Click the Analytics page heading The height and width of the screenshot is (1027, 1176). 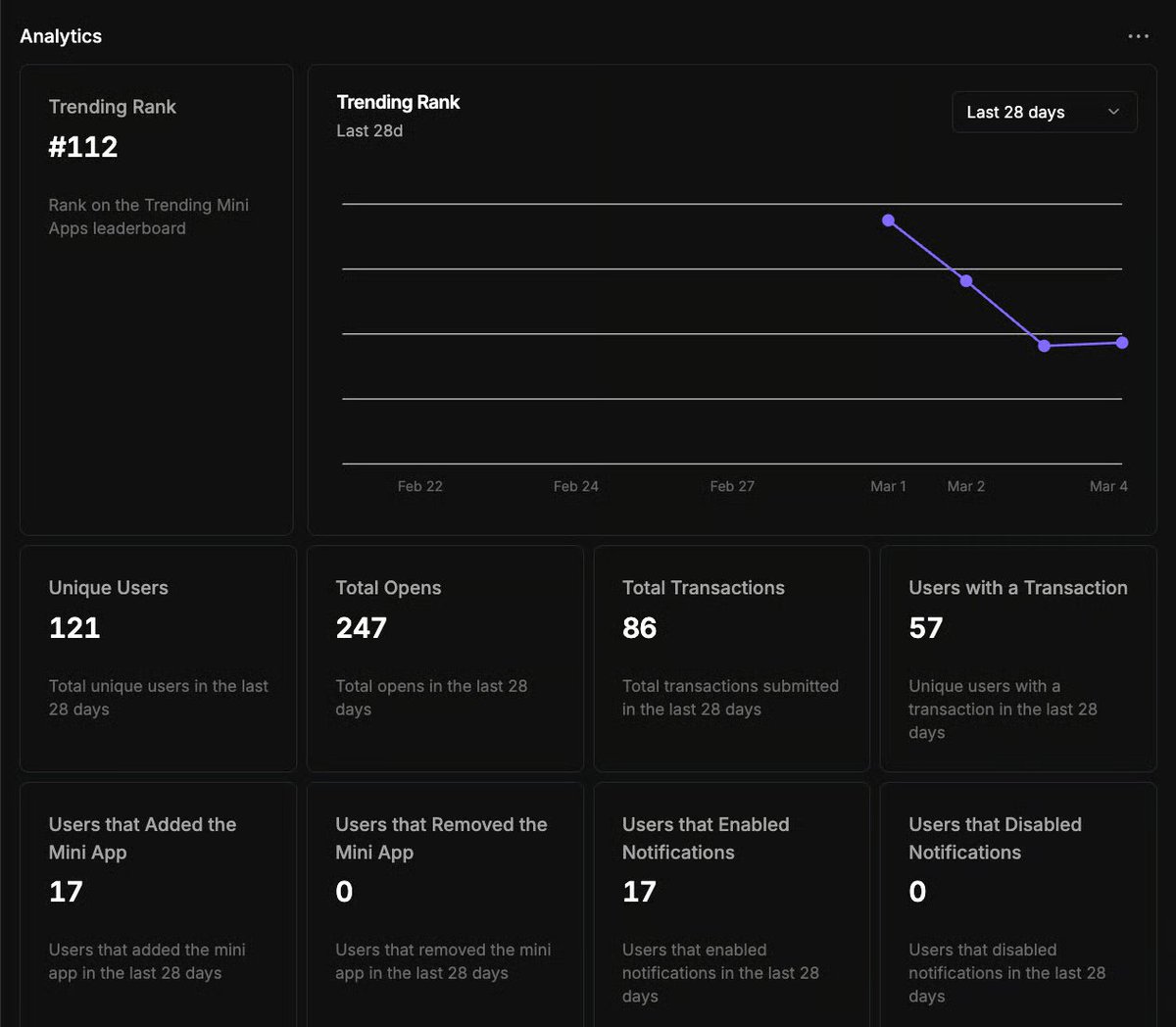(61, 36)
